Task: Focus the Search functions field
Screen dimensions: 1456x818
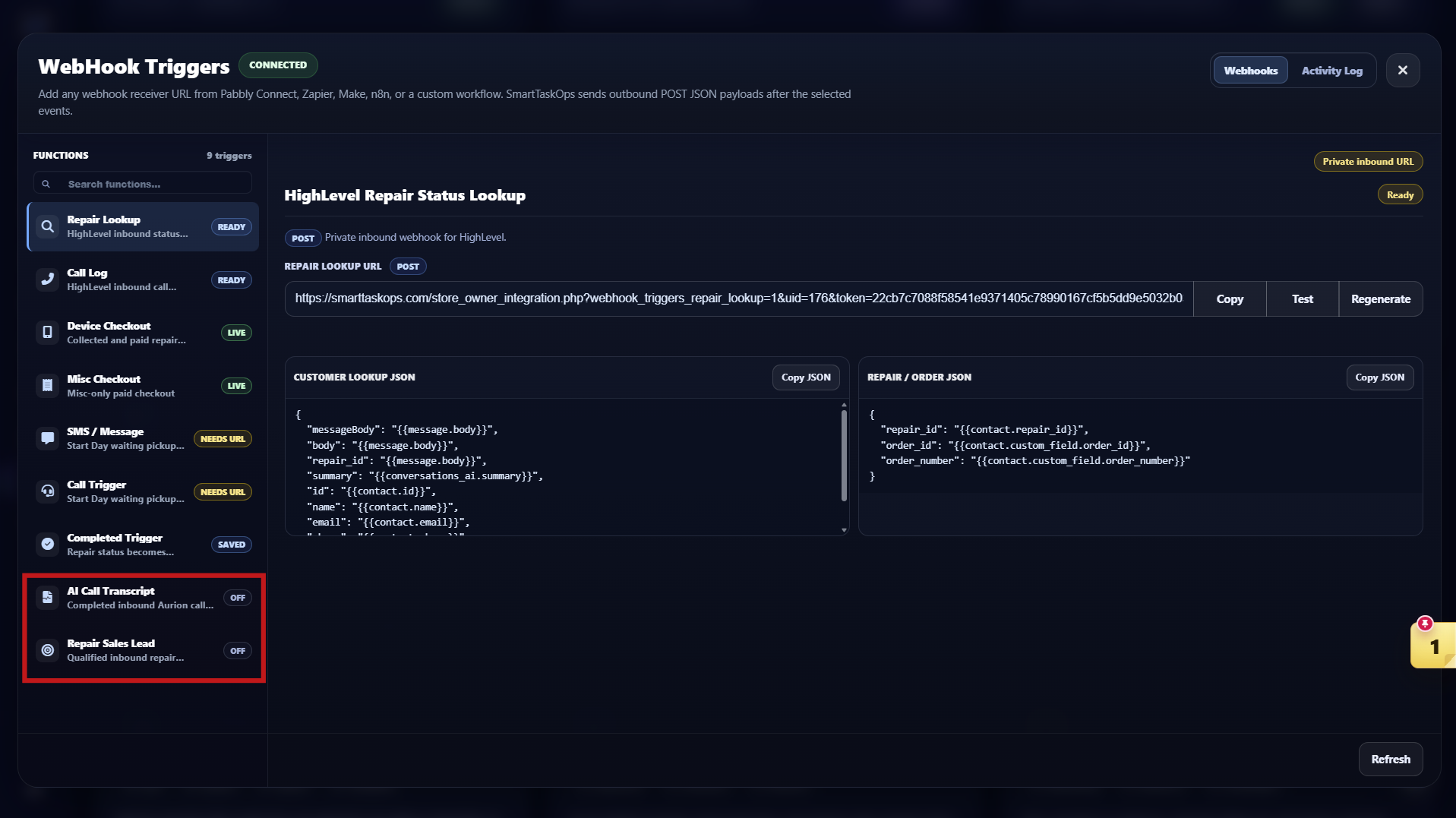Action: point(143,184)
